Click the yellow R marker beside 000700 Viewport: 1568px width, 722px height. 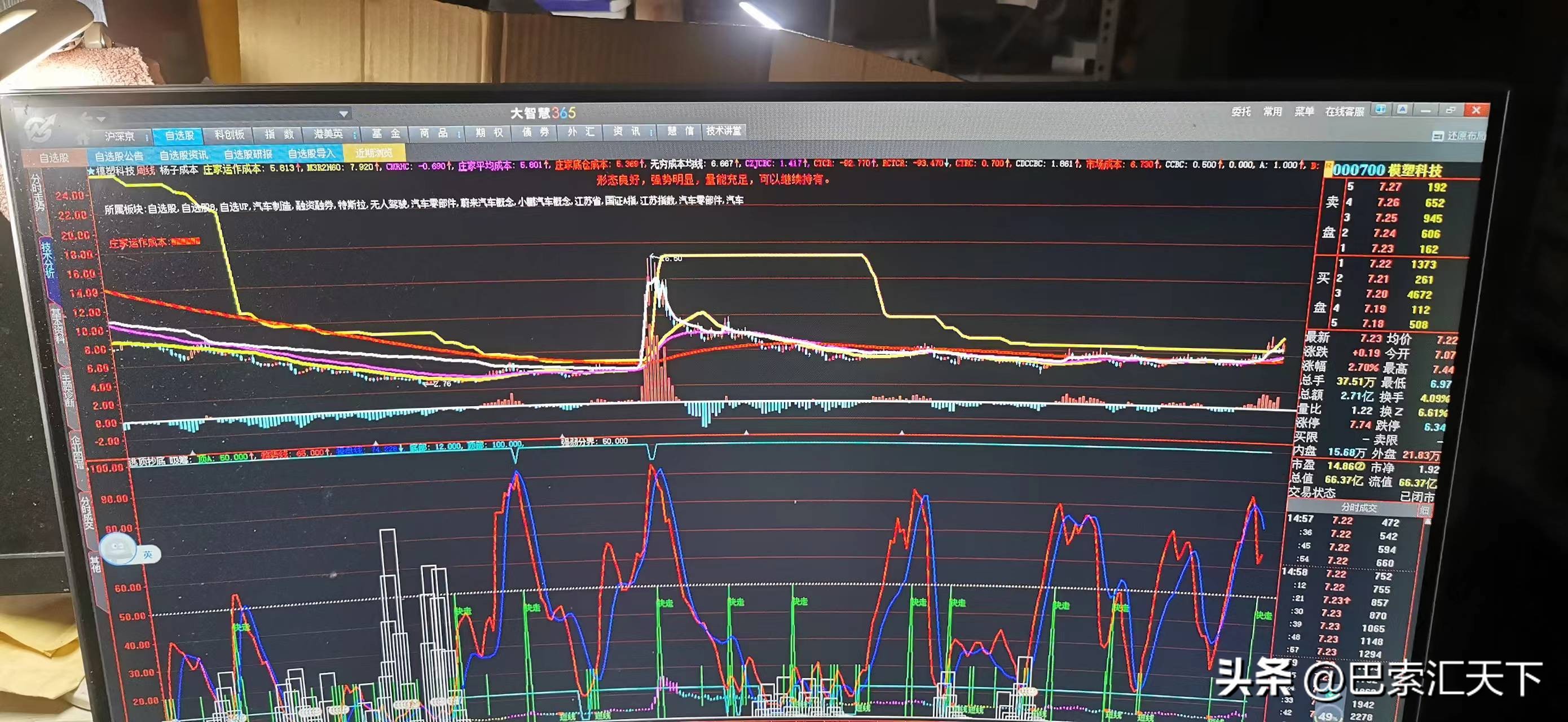coord(1328,168)
